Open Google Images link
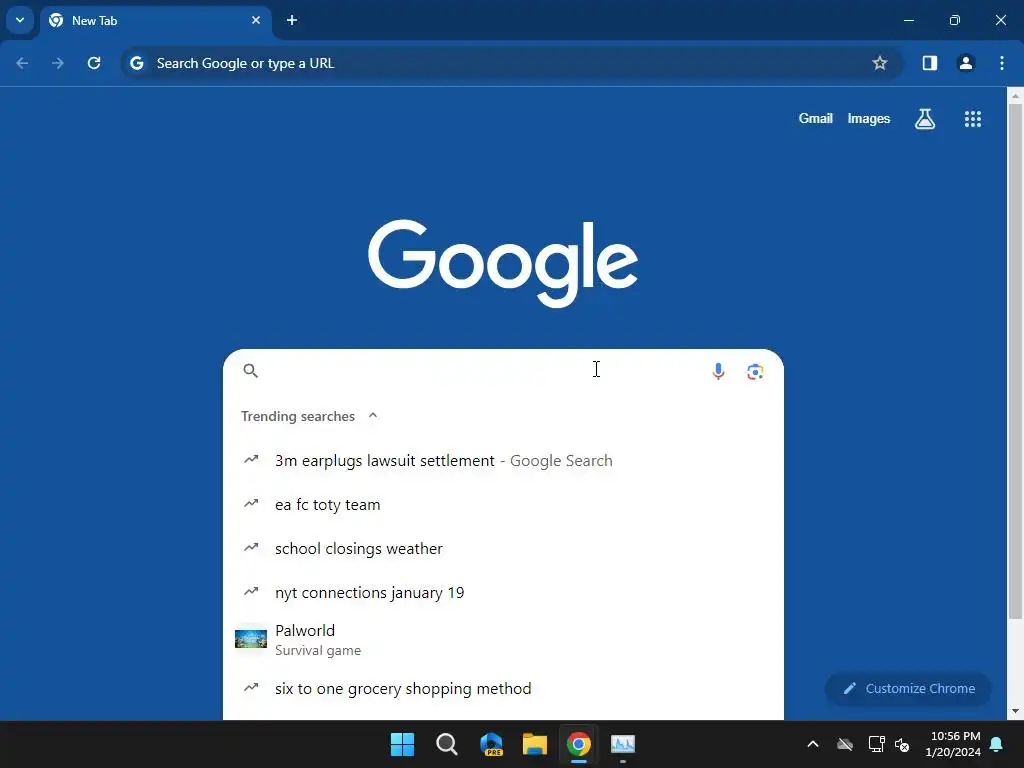This screenshot has width=1024, height=768. click(869, 119)
